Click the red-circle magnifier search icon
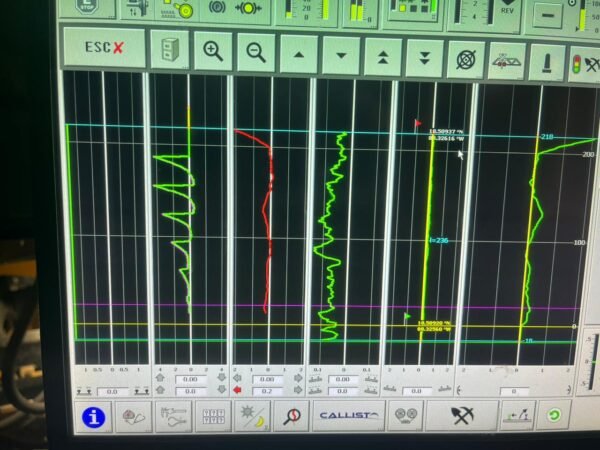The width and height of the screenshot is (600, 450). pos(292,417)
